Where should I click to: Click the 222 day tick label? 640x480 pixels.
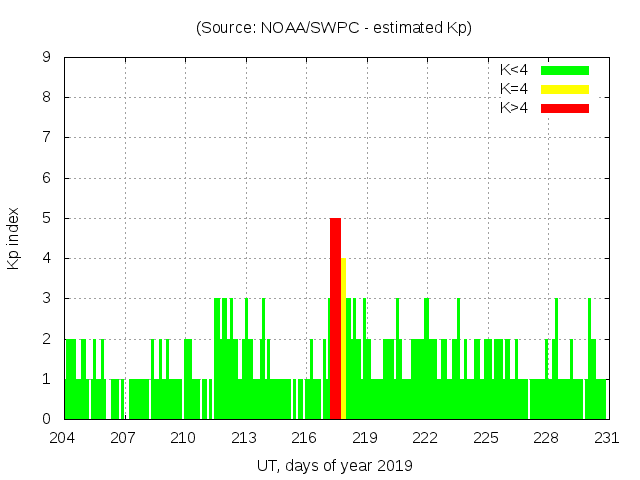coord(425,438)
